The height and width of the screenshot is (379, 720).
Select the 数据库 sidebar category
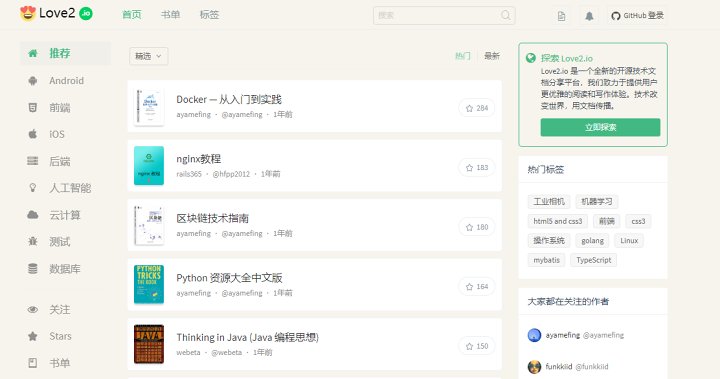coord(65,268)
